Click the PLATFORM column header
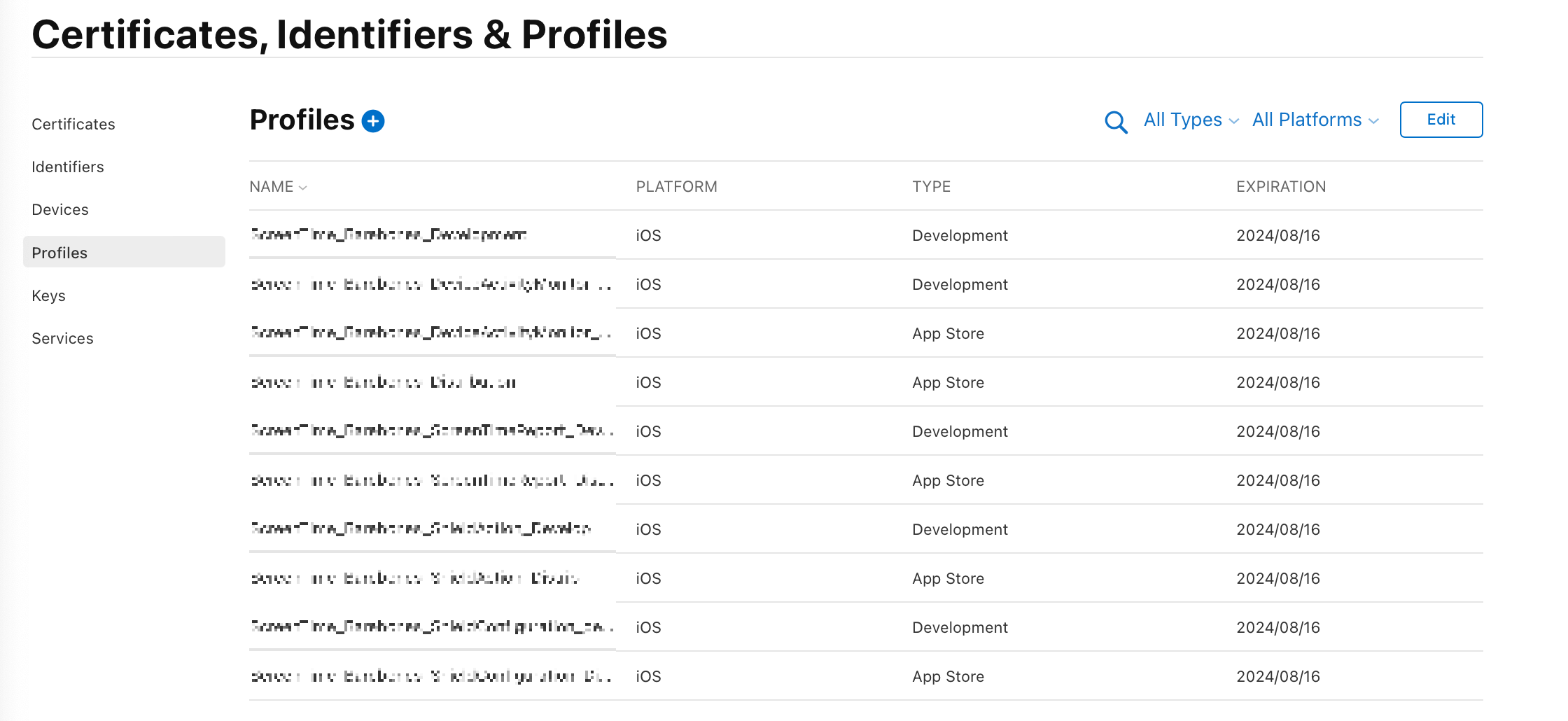1568x721 pixels. click(x=676, y=187)
